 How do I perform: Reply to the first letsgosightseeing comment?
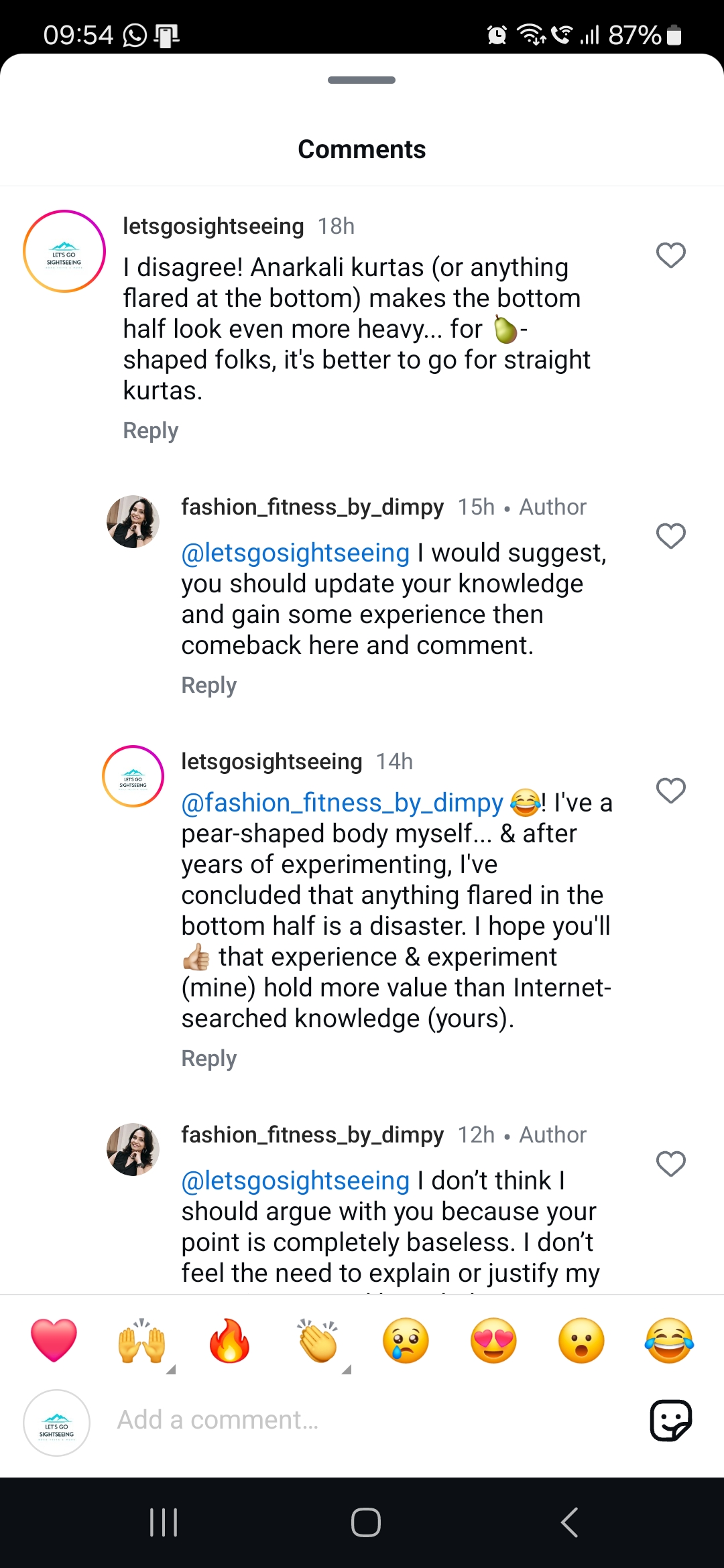[151, 431]
